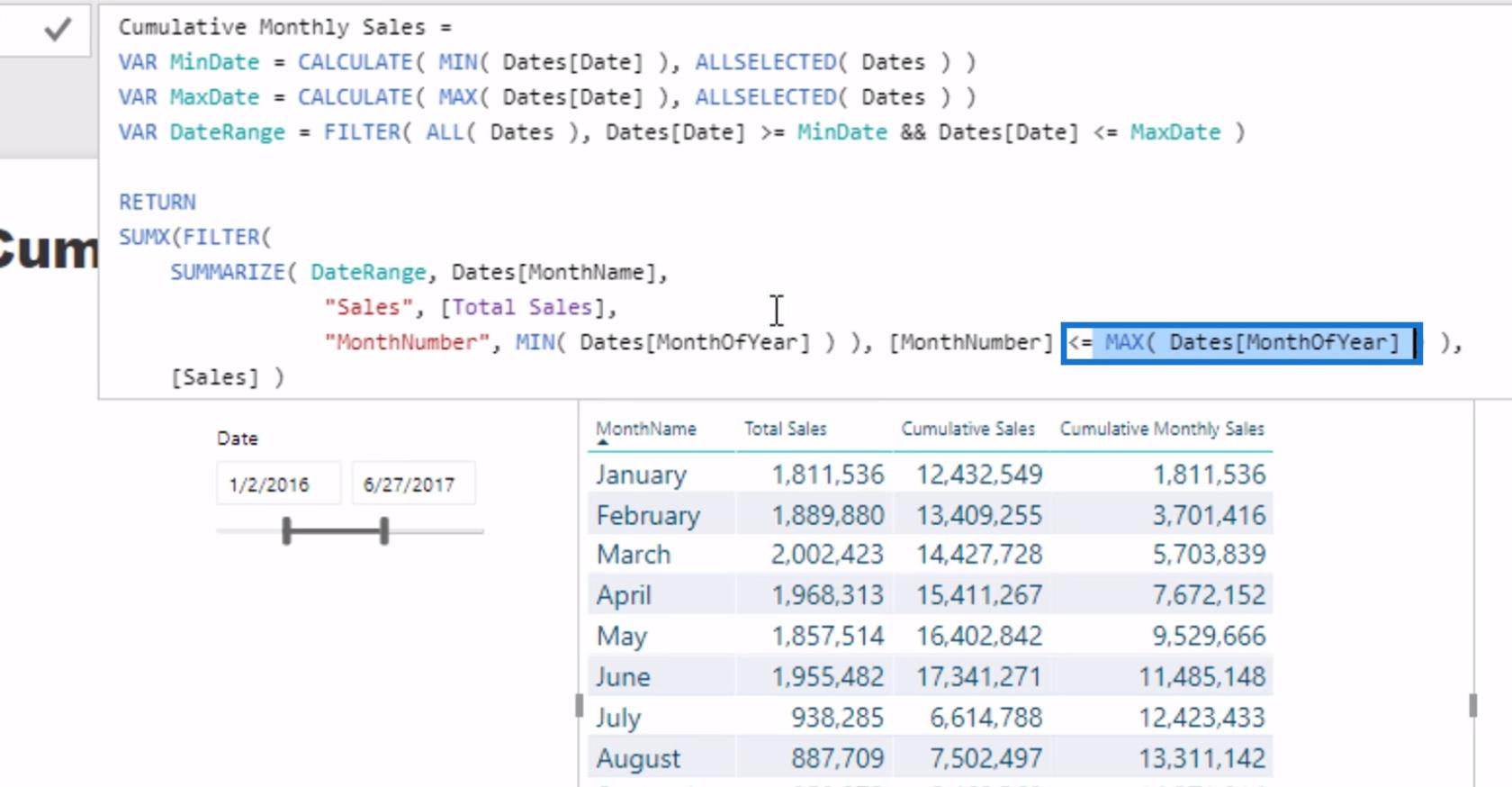Image resolution: width=1512 pixels, height=787 pixels.
Task: Click the measure name Cumulative Monthly Sales
Action: pyautogui.click(x=272, y=27)
